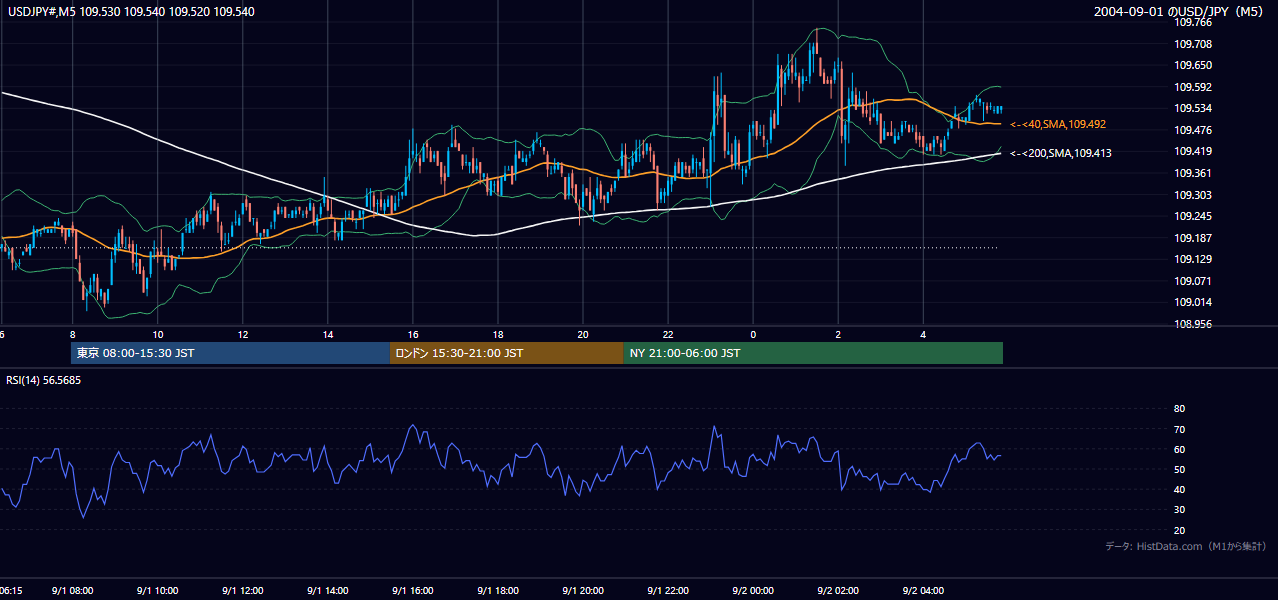Click hour label 12 under the price chart
The height and width of the screenshot is (600, 1278).
[x=243, y=334]
